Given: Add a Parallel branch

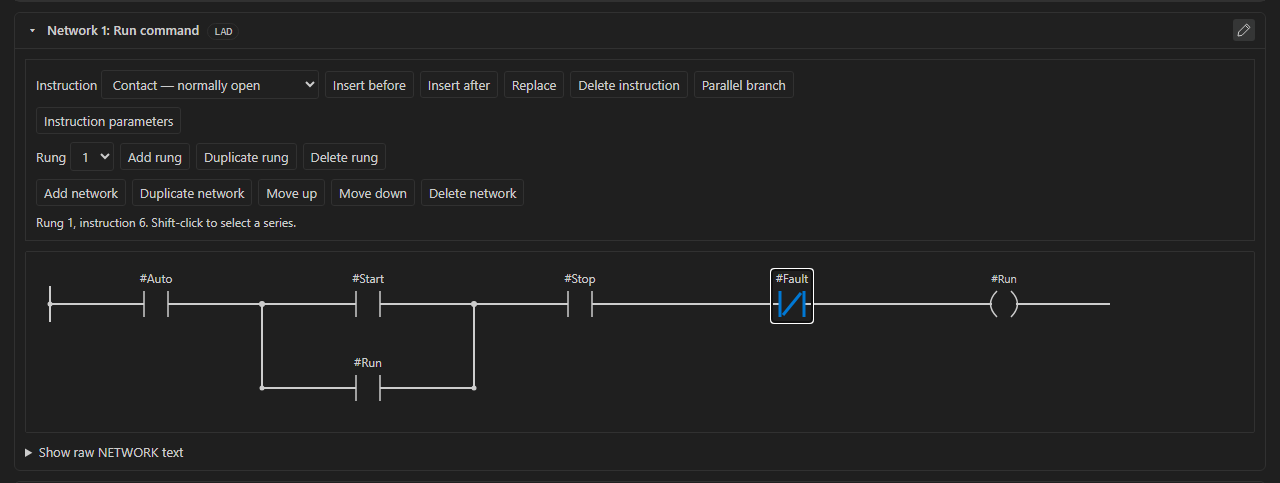Looking at the screenshot, I should 744,85.
